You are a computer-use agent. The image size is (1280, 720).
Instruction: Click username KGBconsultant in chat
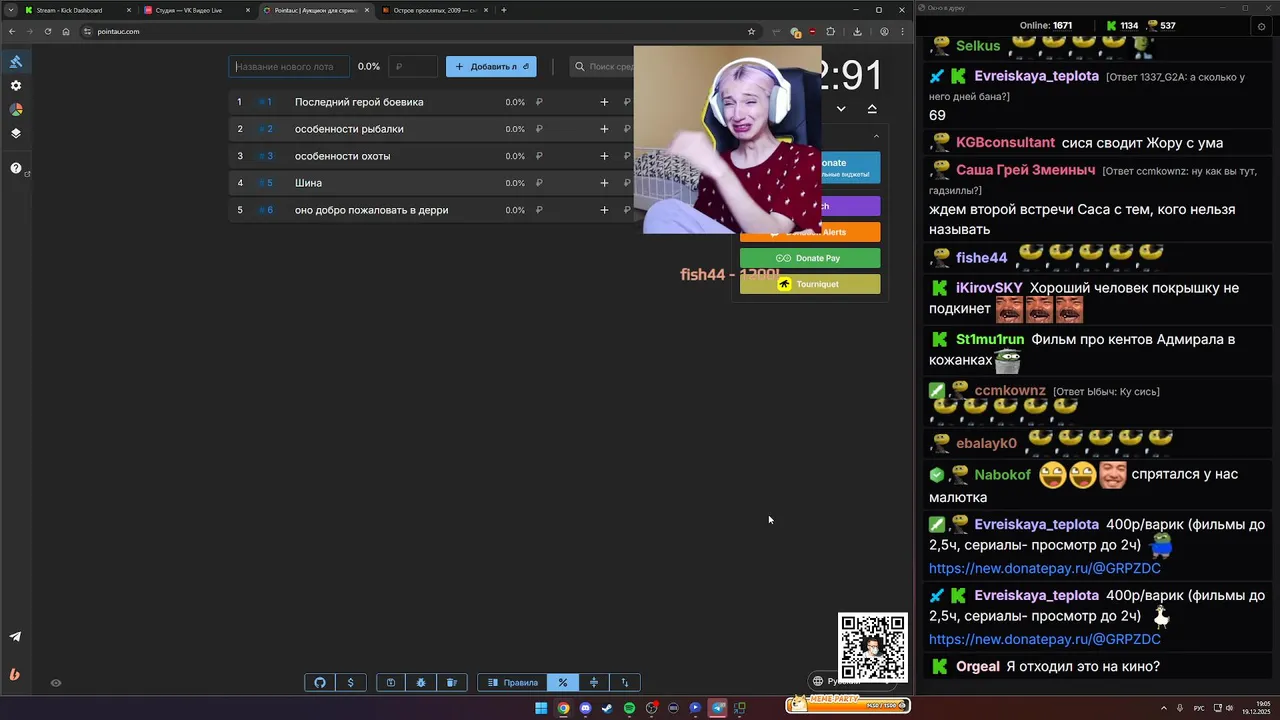click(1005, 142)
